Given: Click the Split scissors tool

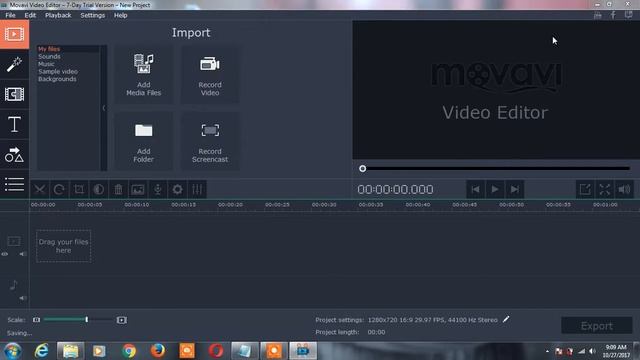Looking at the screenshot, I should [x=40, y=189].
